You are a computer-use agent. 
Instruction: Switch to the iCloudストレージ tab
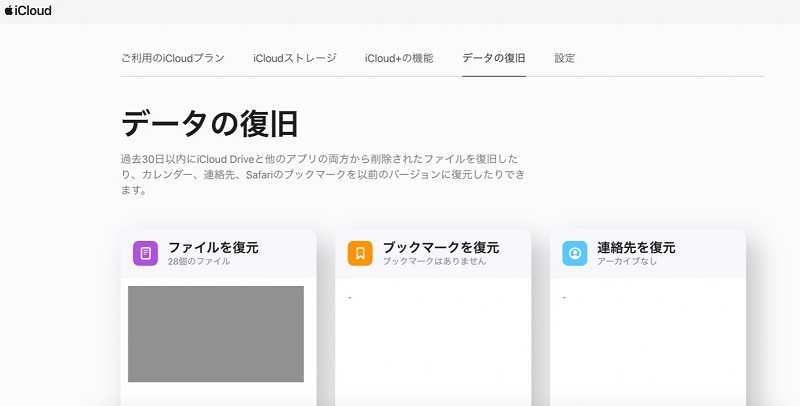(x=295, y=58)
